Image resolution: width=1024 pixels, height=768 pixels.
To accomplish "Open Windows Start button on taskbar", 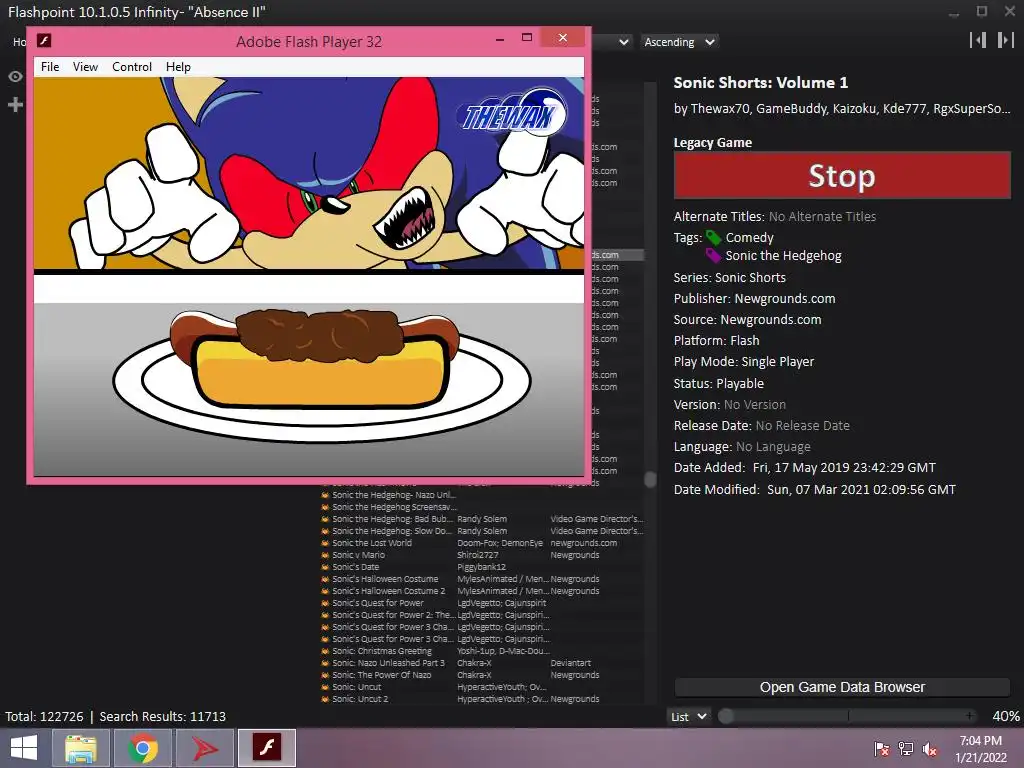I will coord(24,748).
